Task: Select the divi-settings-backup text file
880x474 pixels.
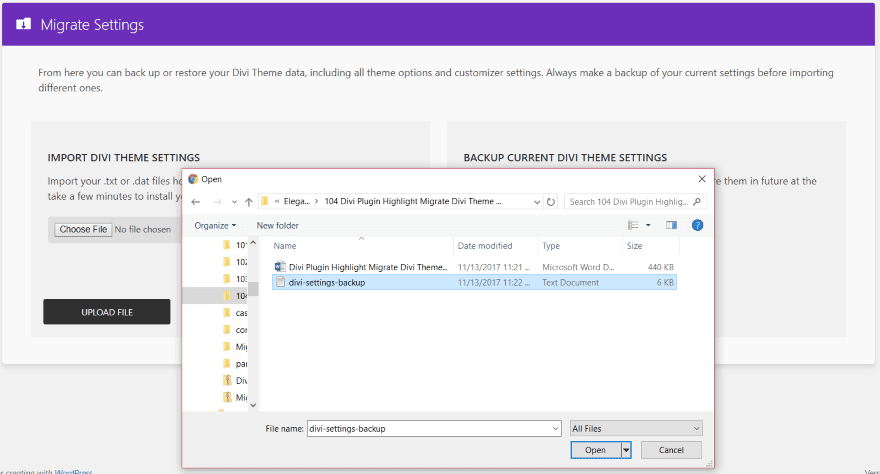Action: pos(326,282)
